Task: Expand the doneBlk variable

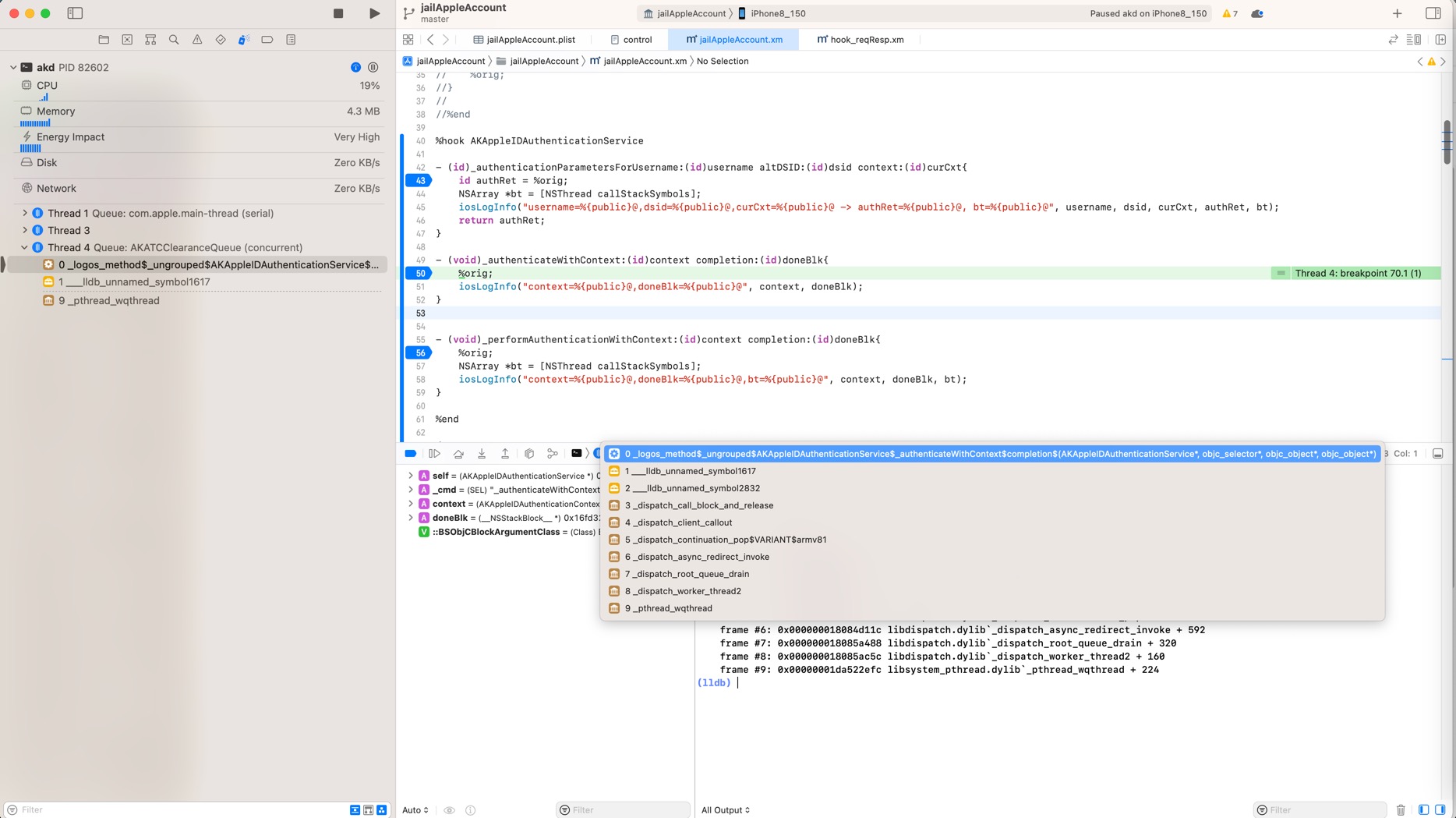Action: click(x=411, y=518)
